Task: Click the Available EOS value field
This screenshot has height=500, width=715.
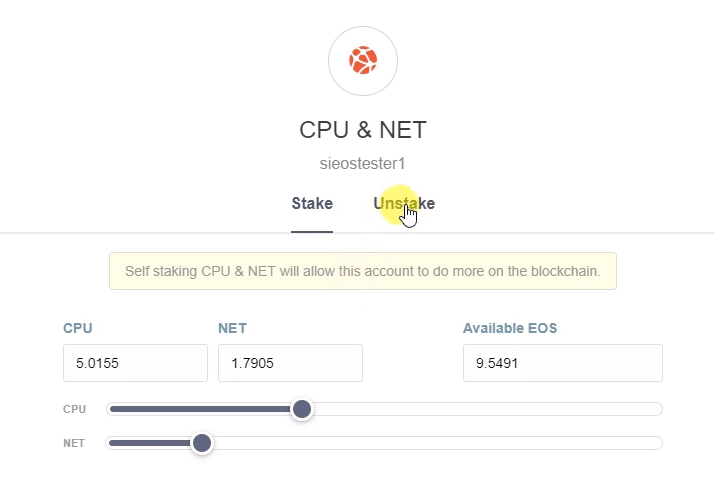Action: 562,363
